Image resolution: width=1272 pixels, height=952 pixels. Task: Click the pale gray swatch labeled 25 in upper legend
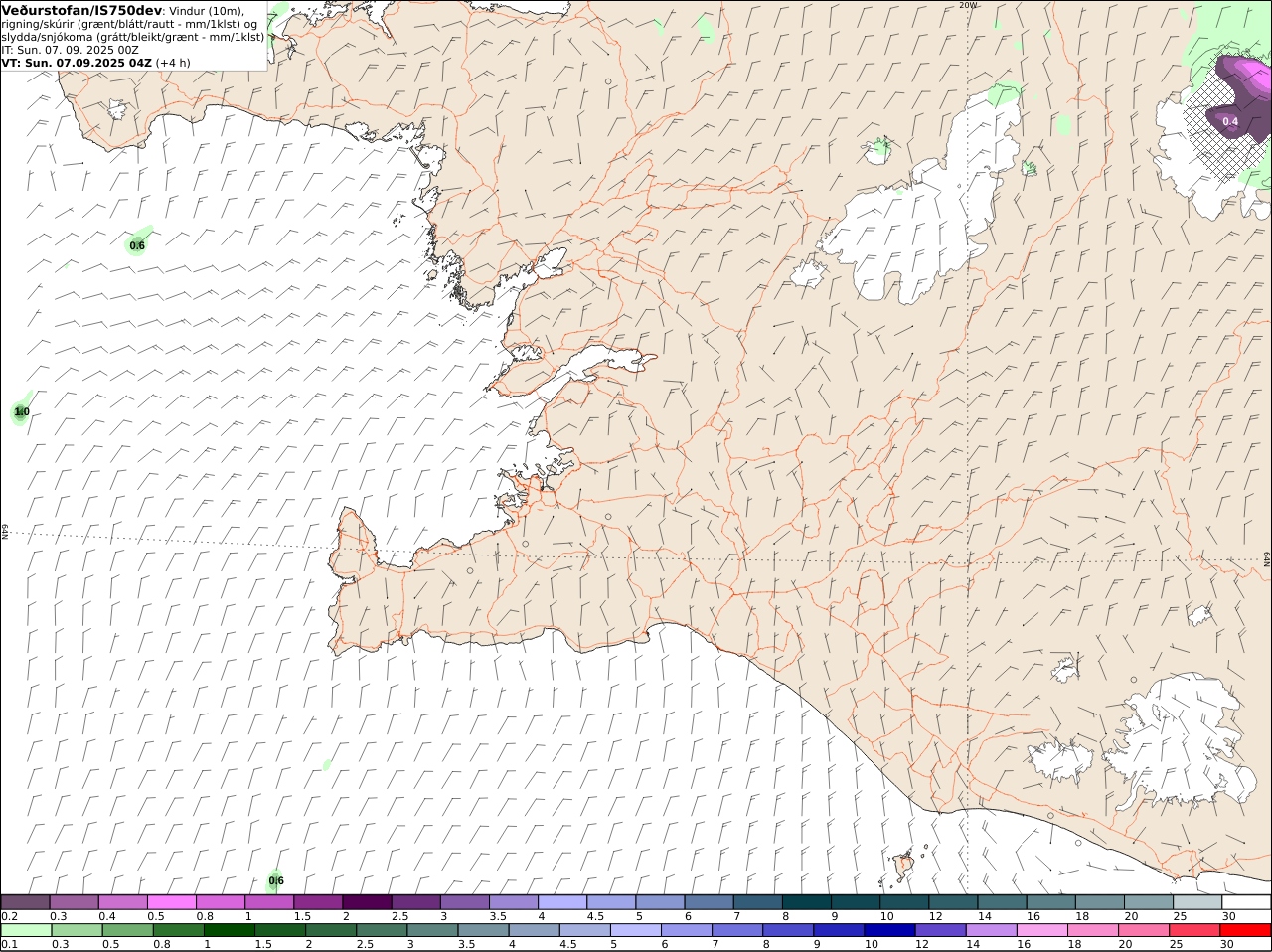coord(1197,902)
